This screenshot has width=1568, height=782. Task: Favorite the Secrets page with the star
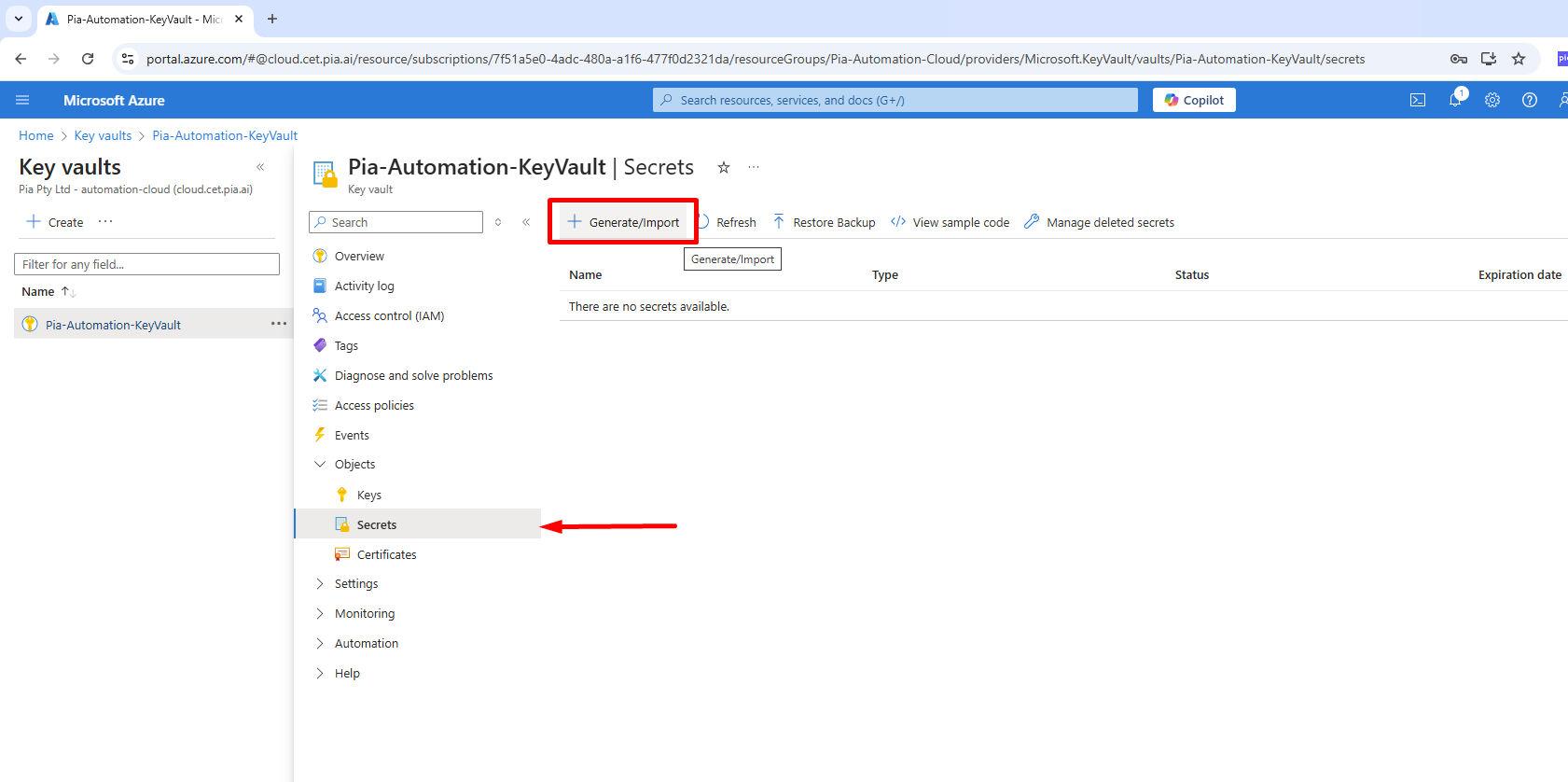723,167
